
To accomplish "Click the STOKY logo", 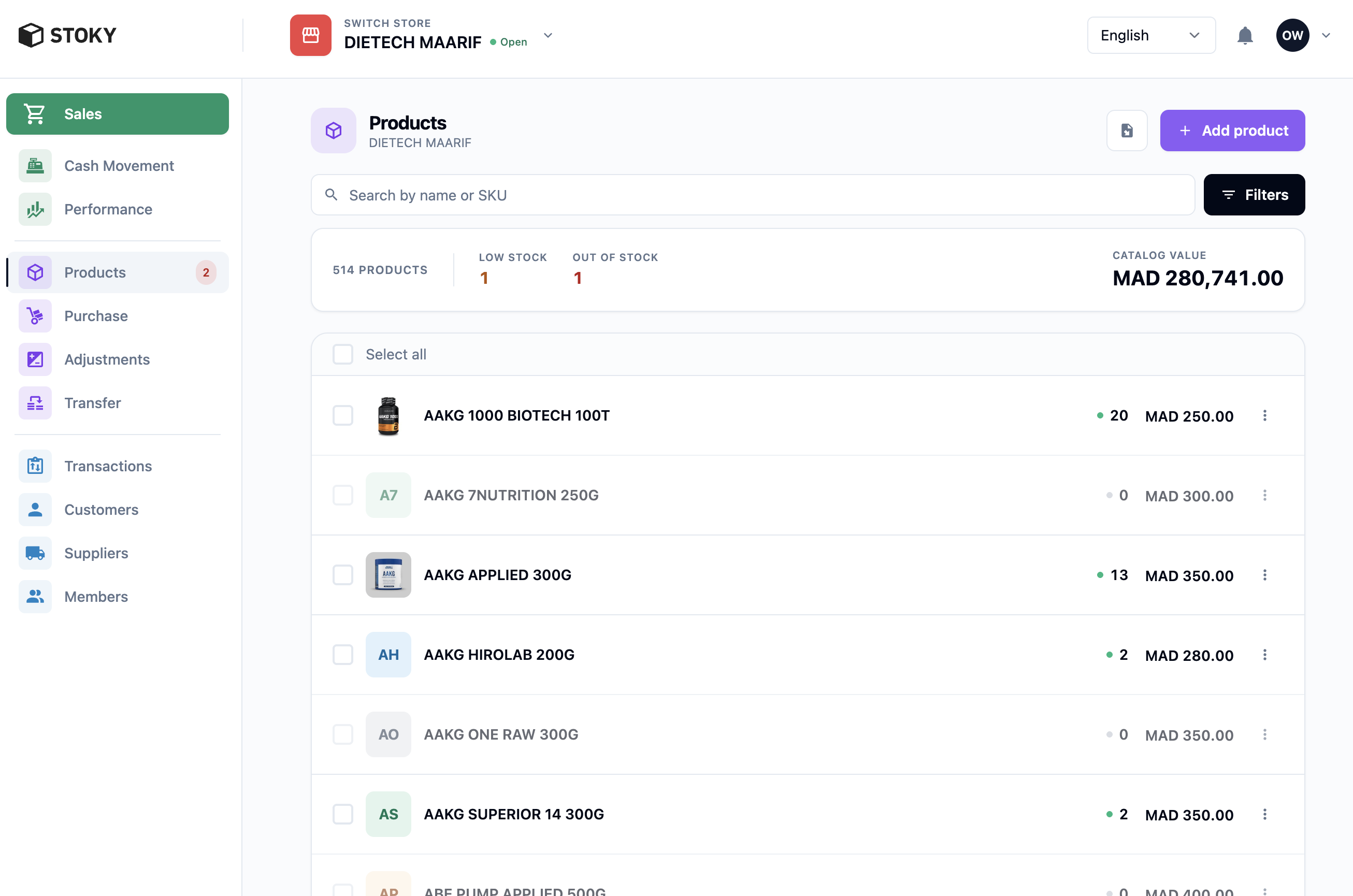I will pyautogui.click(x=67, y=35).
